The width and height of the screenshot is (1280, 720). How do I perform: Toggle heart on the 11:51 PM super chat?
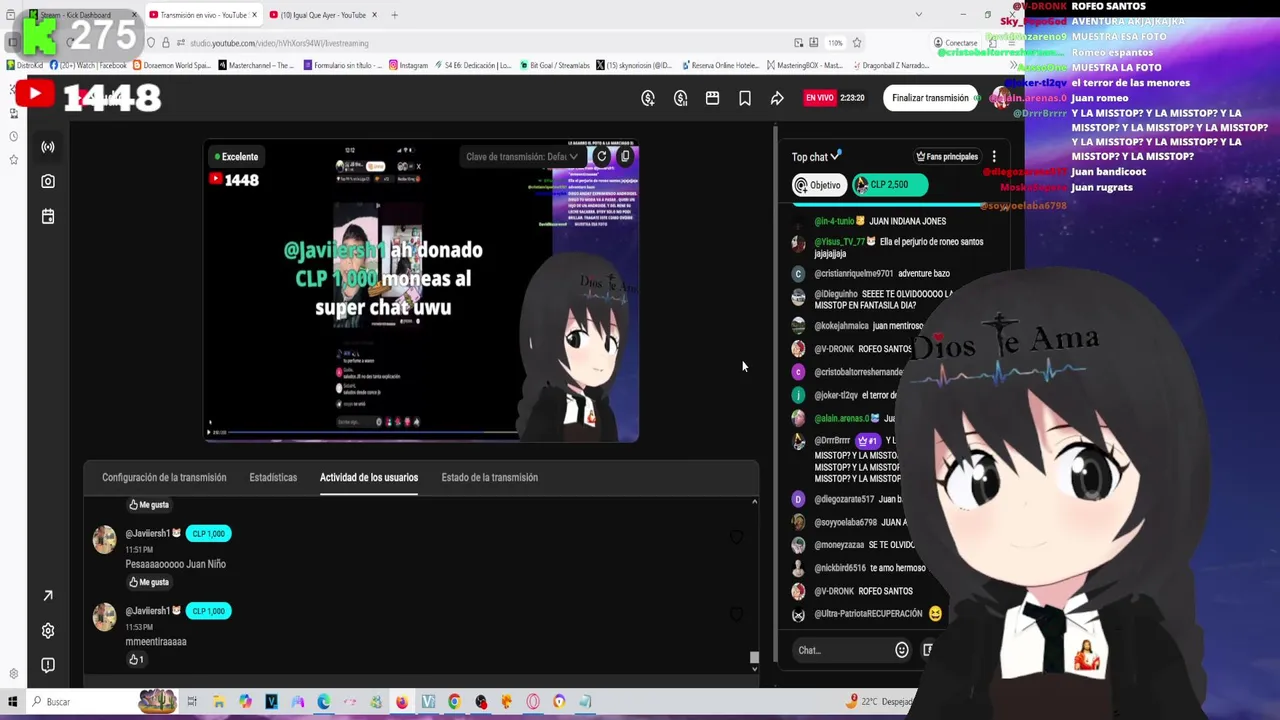[736, 537]
